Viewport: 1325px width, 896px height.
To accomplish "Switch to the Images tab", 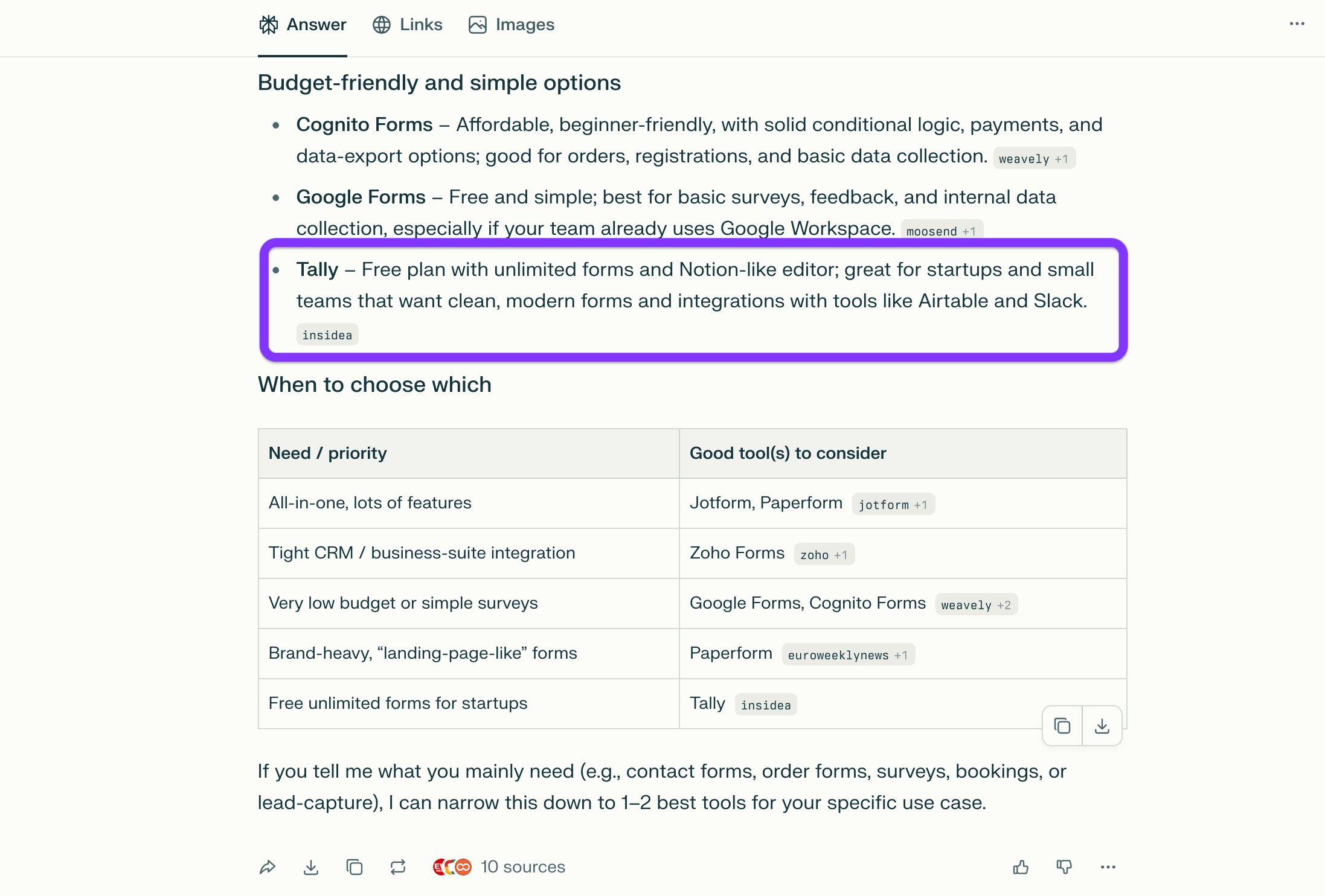I will [512, 25].
